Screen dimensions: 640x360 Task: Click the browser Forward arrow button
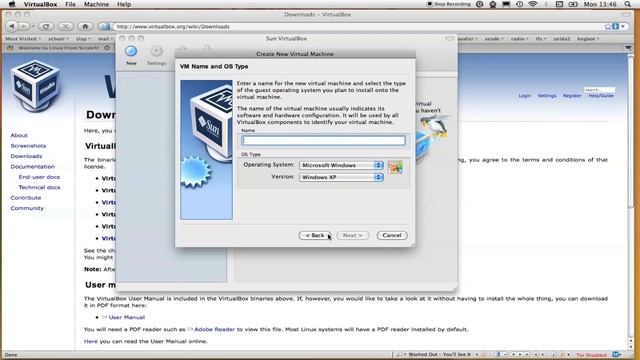pos(24,26)
